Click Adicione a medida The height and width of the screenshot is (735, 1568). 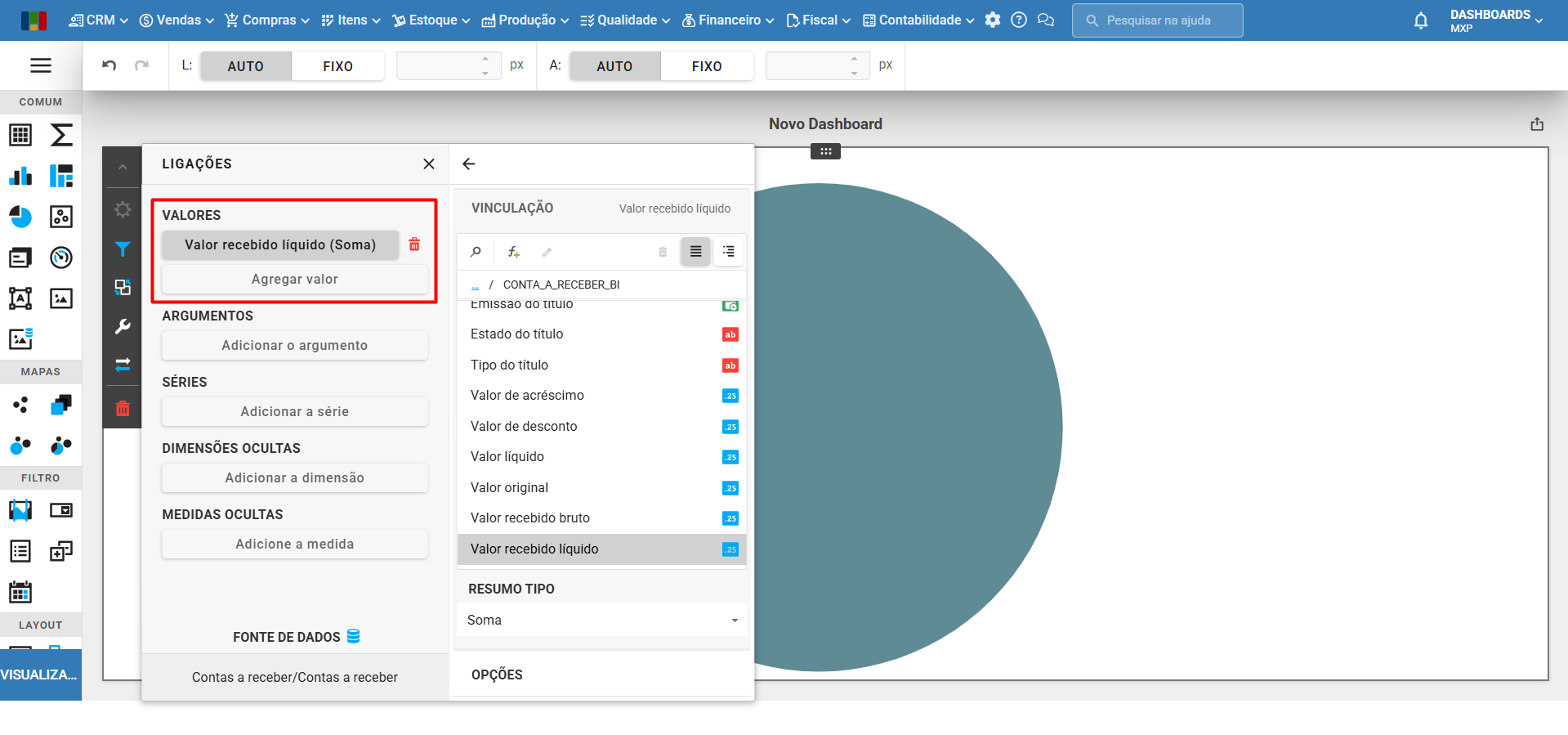point(295,544)
